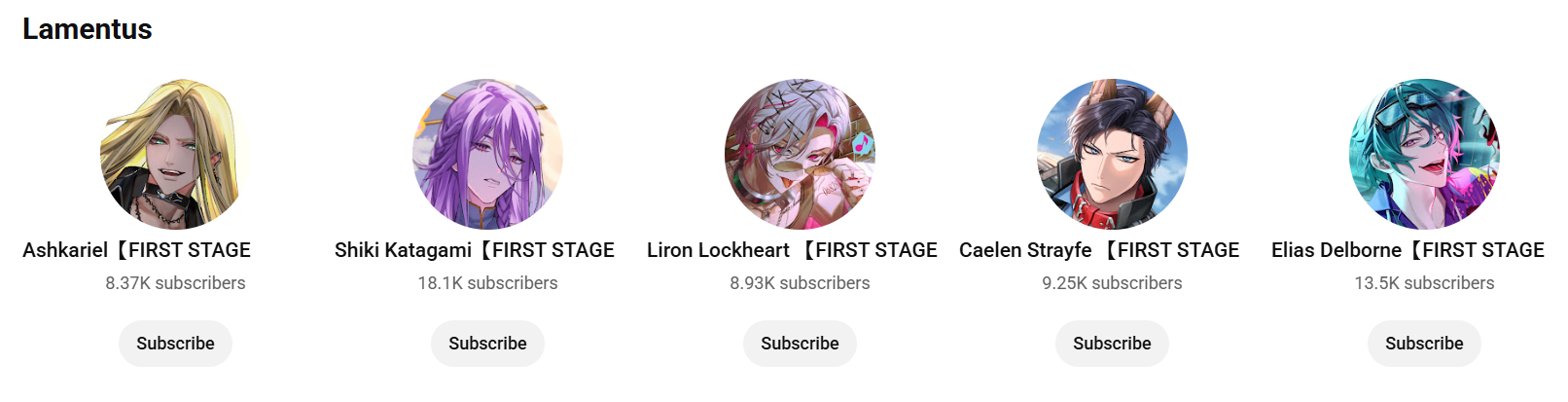Subscribe to Elias Delborne's channel
Screen dimensions: 1568x402
[1424, 344]
